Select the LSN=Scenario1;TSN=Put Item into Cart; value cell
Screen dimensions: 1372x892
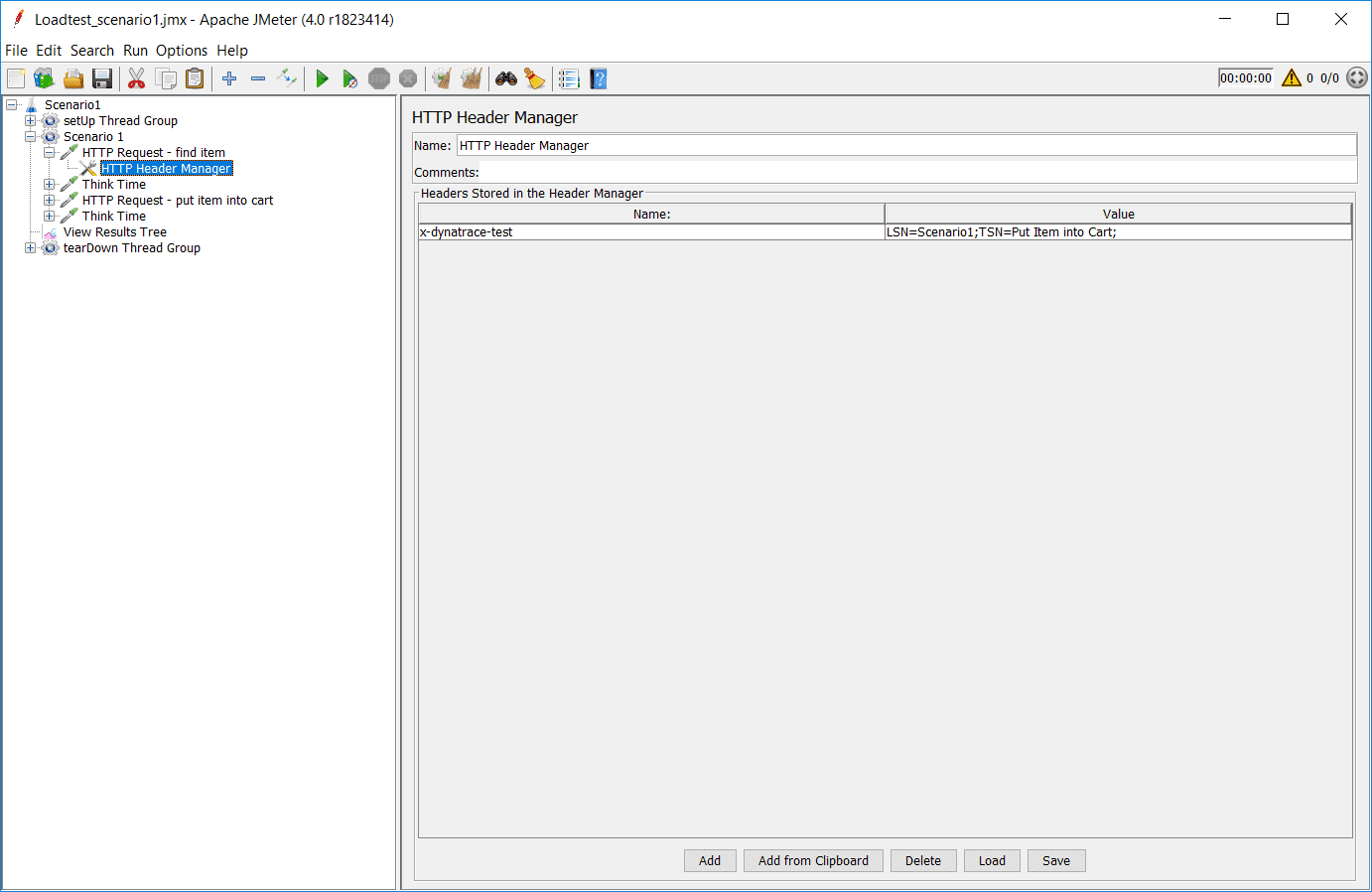pyautogui.click(x=1118, y=232)
